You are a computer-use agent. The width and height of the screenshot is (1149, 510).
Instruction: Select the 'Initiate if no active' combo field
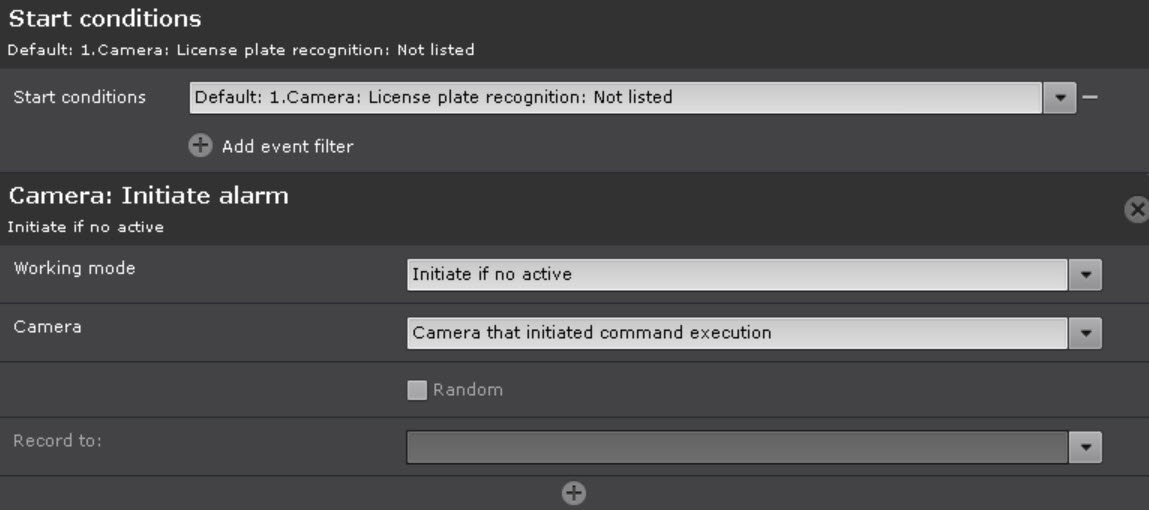[x=736, y=274]
